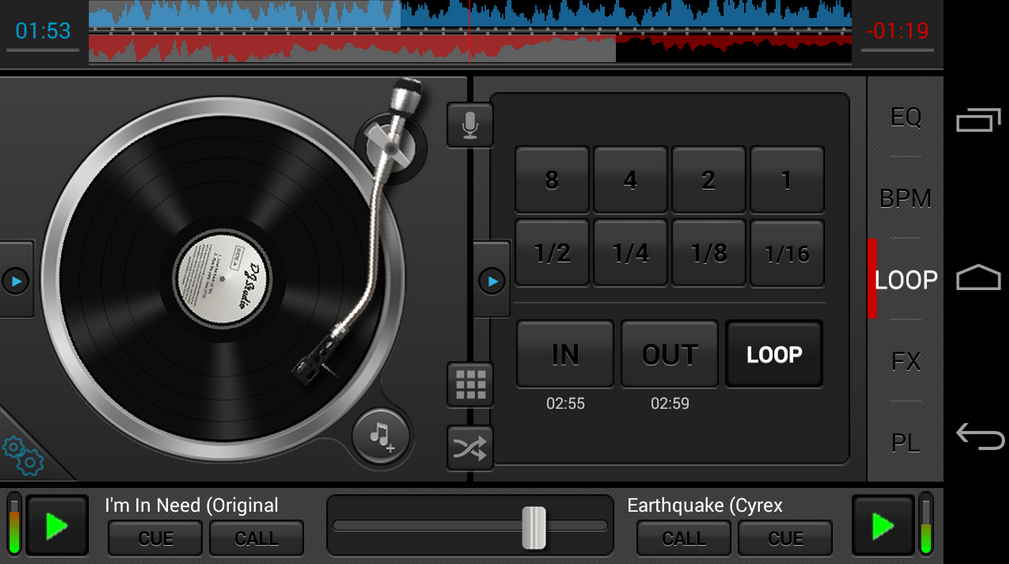
Task: Expand left deck side panel arrow
Action: coord(15,281)
